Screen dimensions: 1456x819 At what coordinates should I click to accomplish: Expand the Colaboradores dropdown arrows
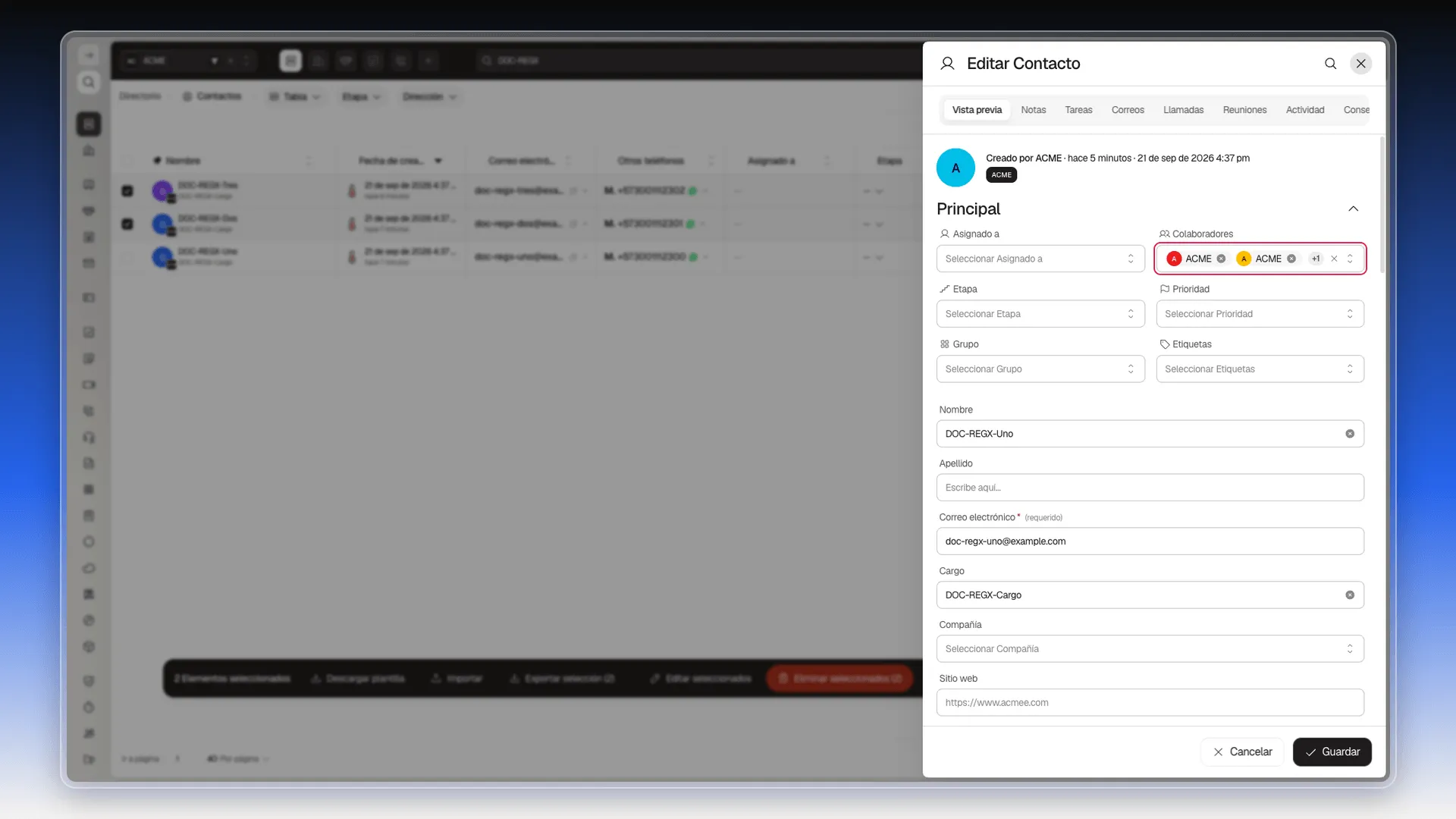(x=1350, y=259)
